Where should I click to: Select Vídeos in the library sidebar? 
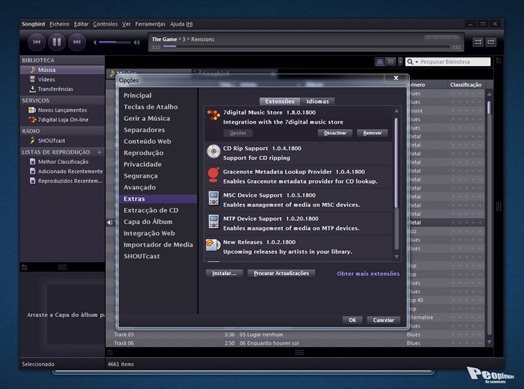[x=62, y=80]
